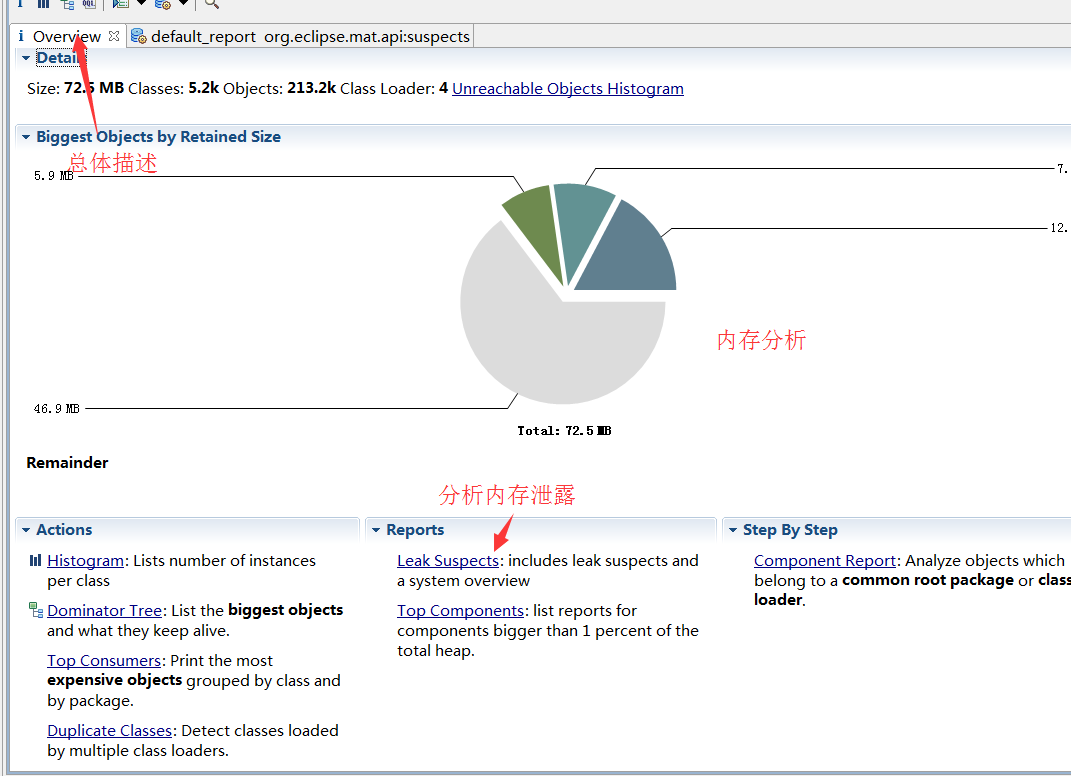Click the magnifier search icon
Image resolution: width=1071 pixels, height=776 pixels.
click(212, 3)
